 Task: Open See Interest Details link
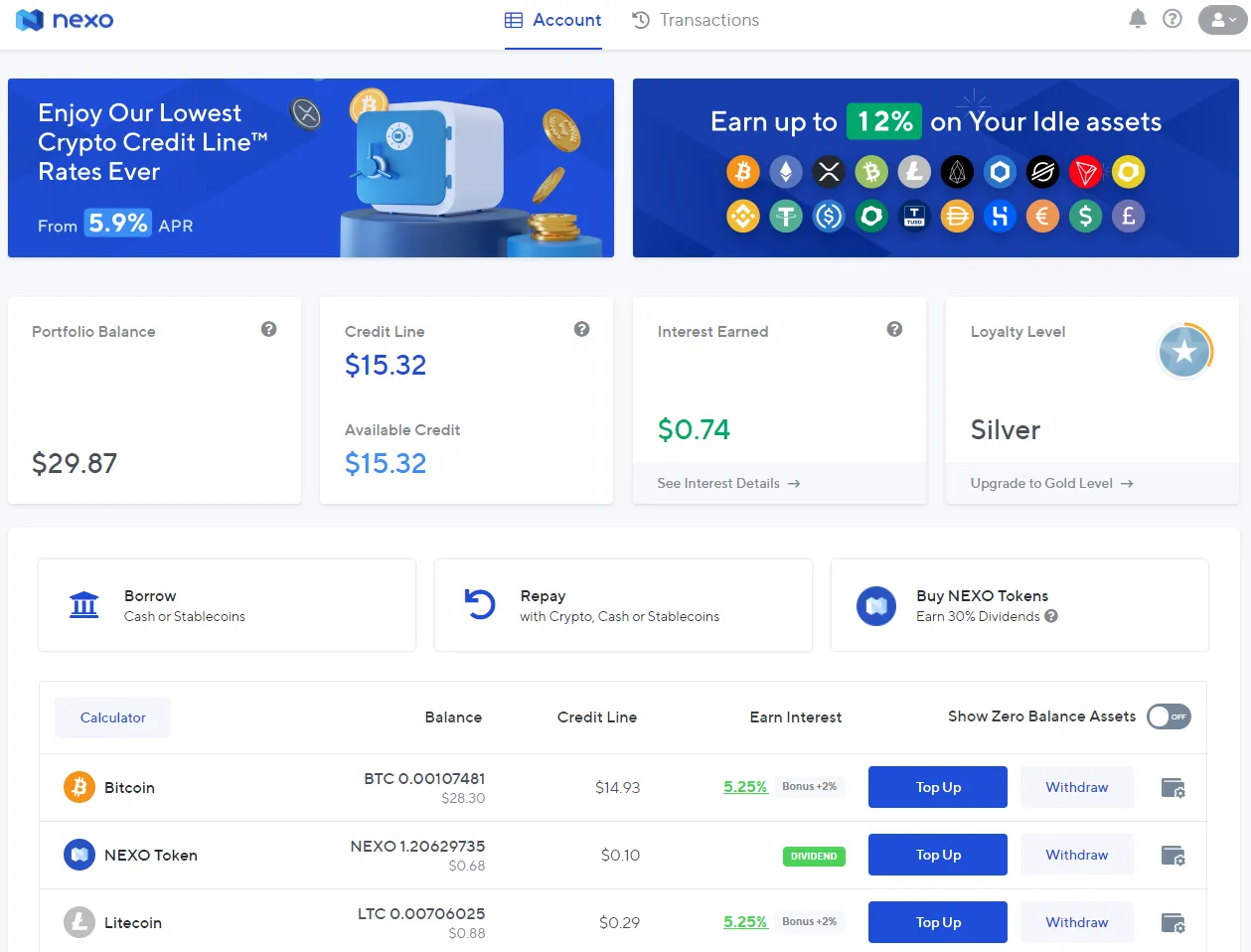coord(728,484)
